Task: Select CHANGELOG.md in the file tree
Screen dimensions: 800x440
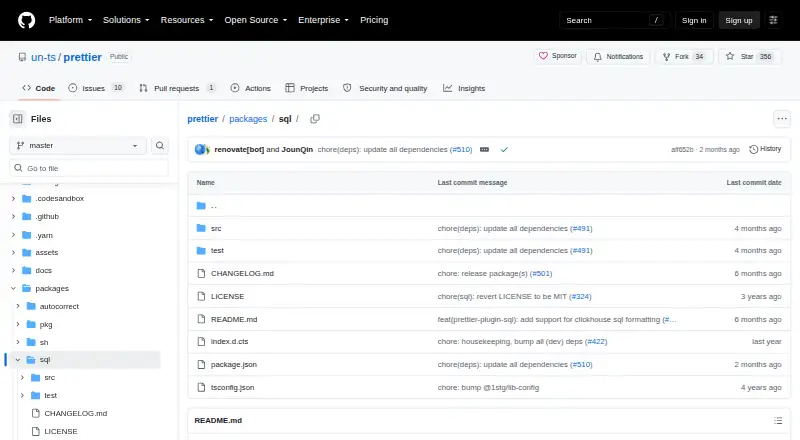Action: click(76, 413)
